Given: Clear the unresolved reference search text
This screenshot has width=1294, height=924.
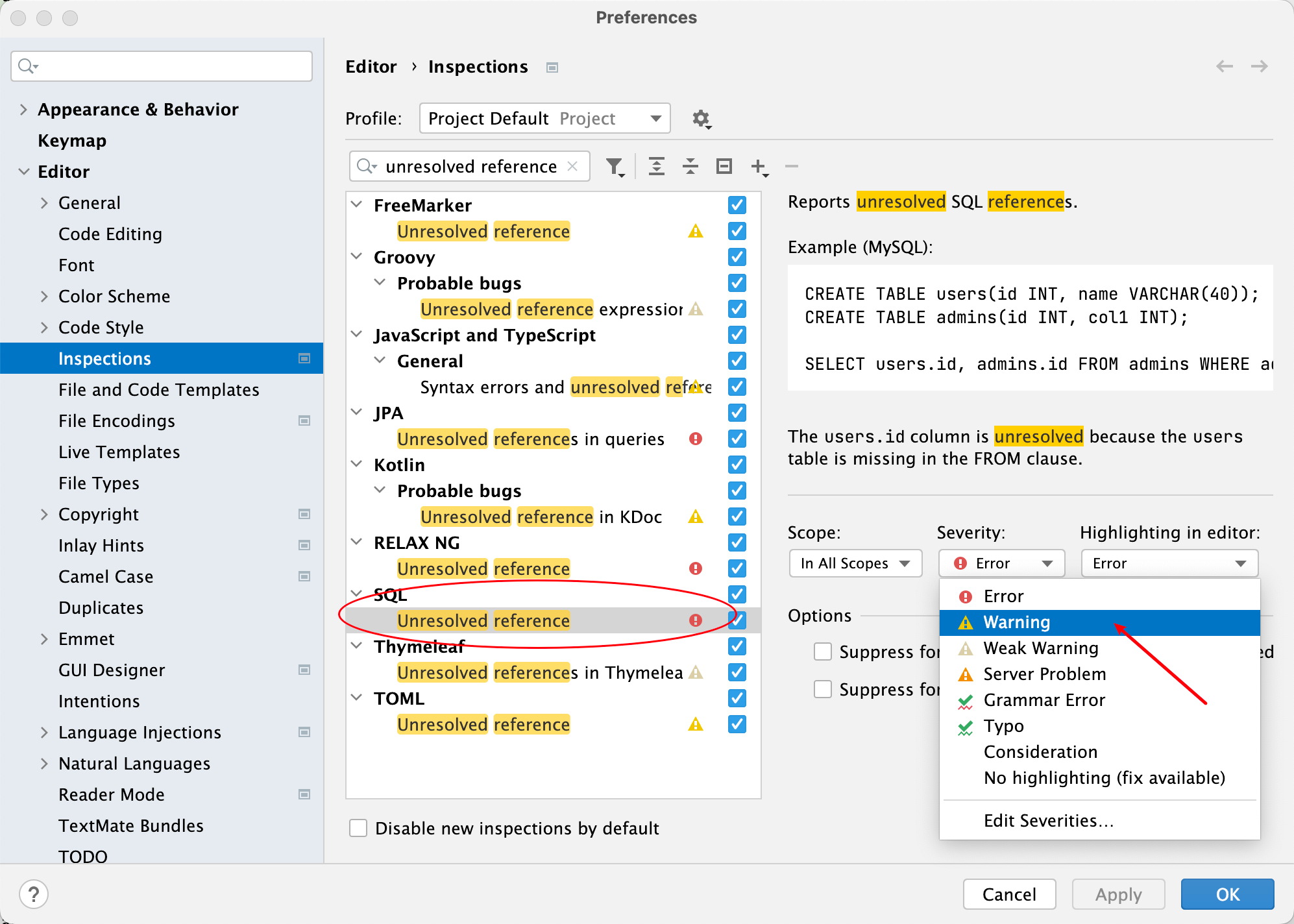Looking at the screenshot, I should pos(572,166).
